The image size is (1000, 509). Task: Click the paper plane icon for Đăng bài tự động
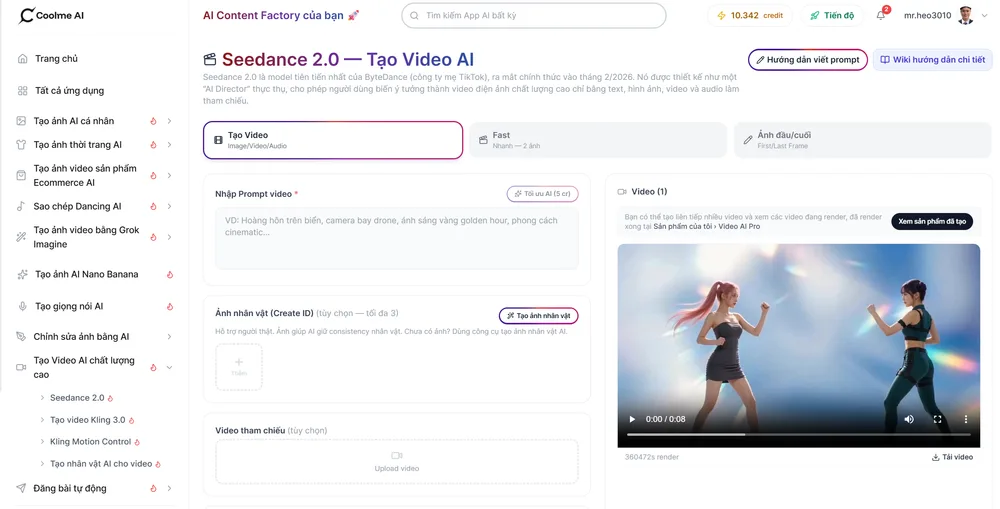point(22,488)
